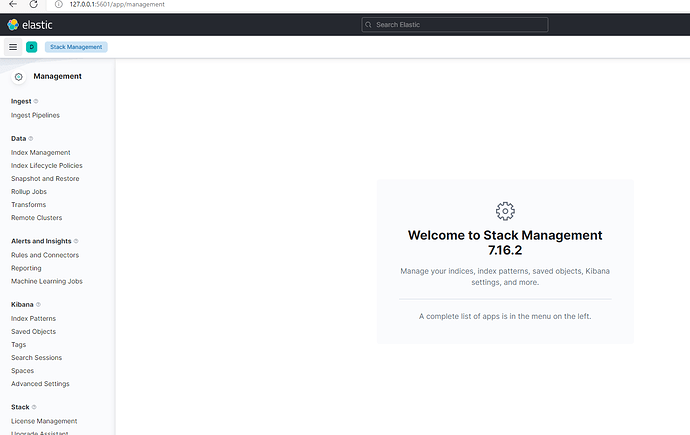Focus the Search Elastic field
Viewport: 690px width, 435px height.
point(455,25)
